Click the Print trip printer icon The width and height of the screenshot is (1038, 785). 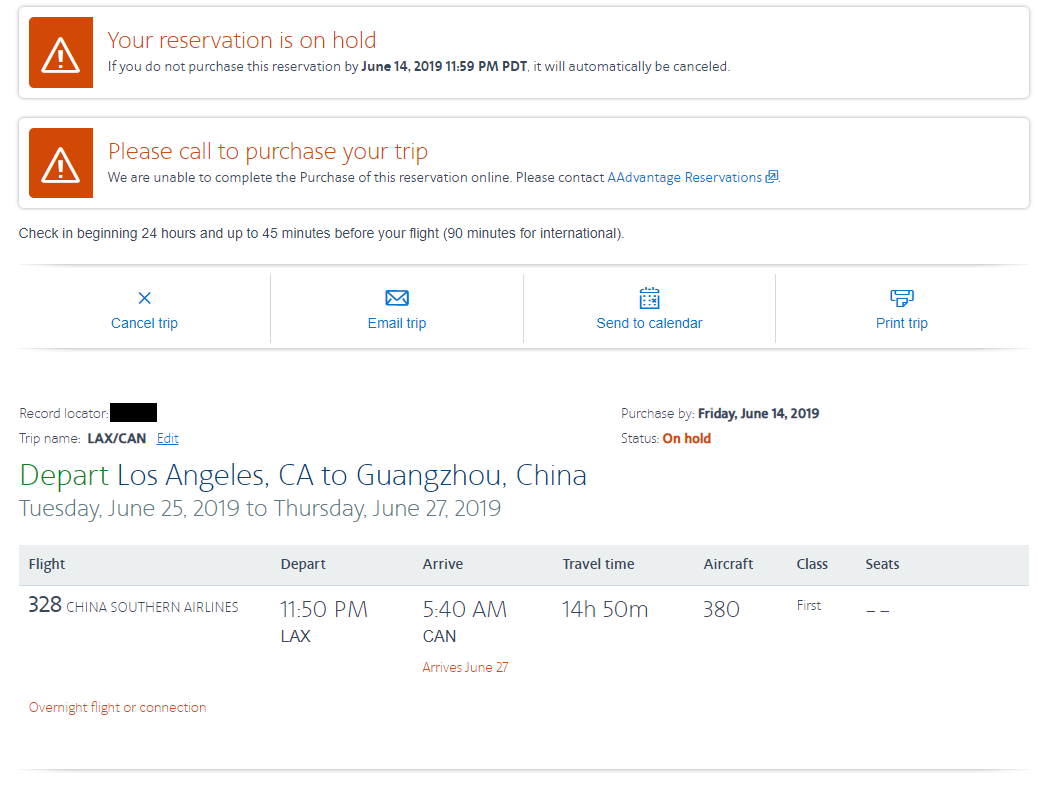pyautogui.click(x=902, y=297)
